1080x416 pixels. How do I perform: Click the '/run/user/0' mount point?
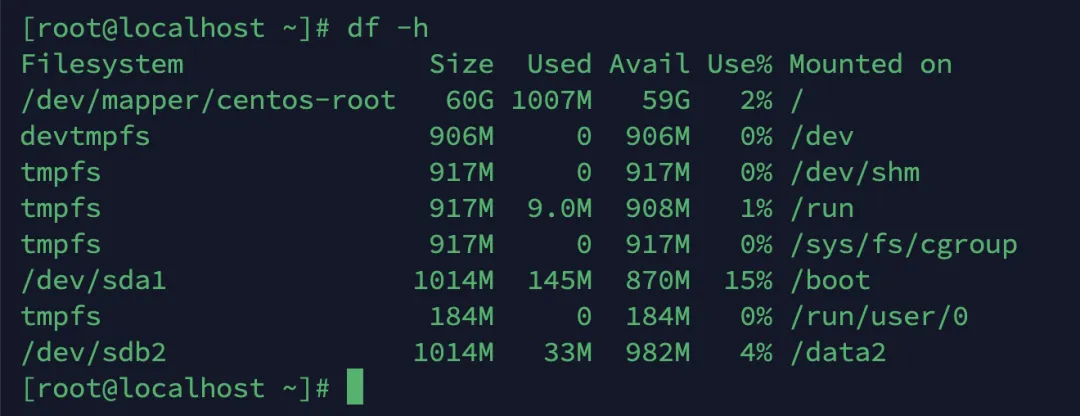(x=879, y=316)
